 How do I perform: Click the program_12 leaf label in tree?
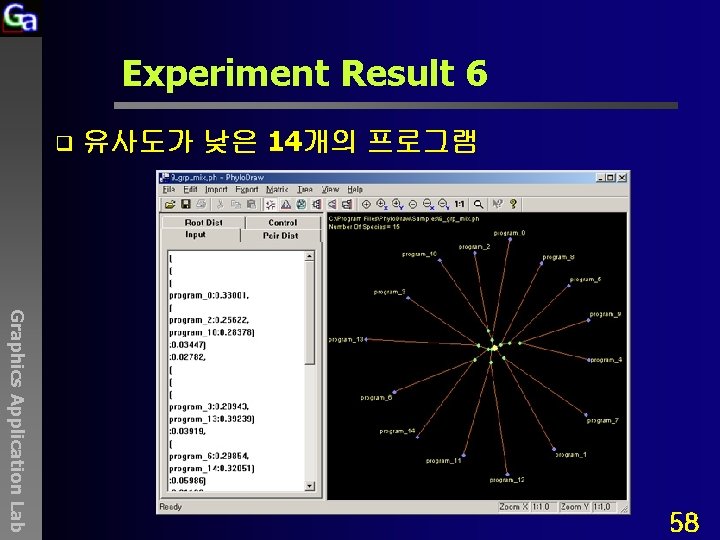click(x=507, y=480)
